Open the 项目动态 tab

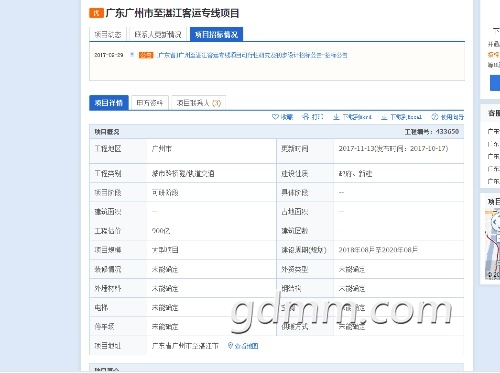coord(107,34)
